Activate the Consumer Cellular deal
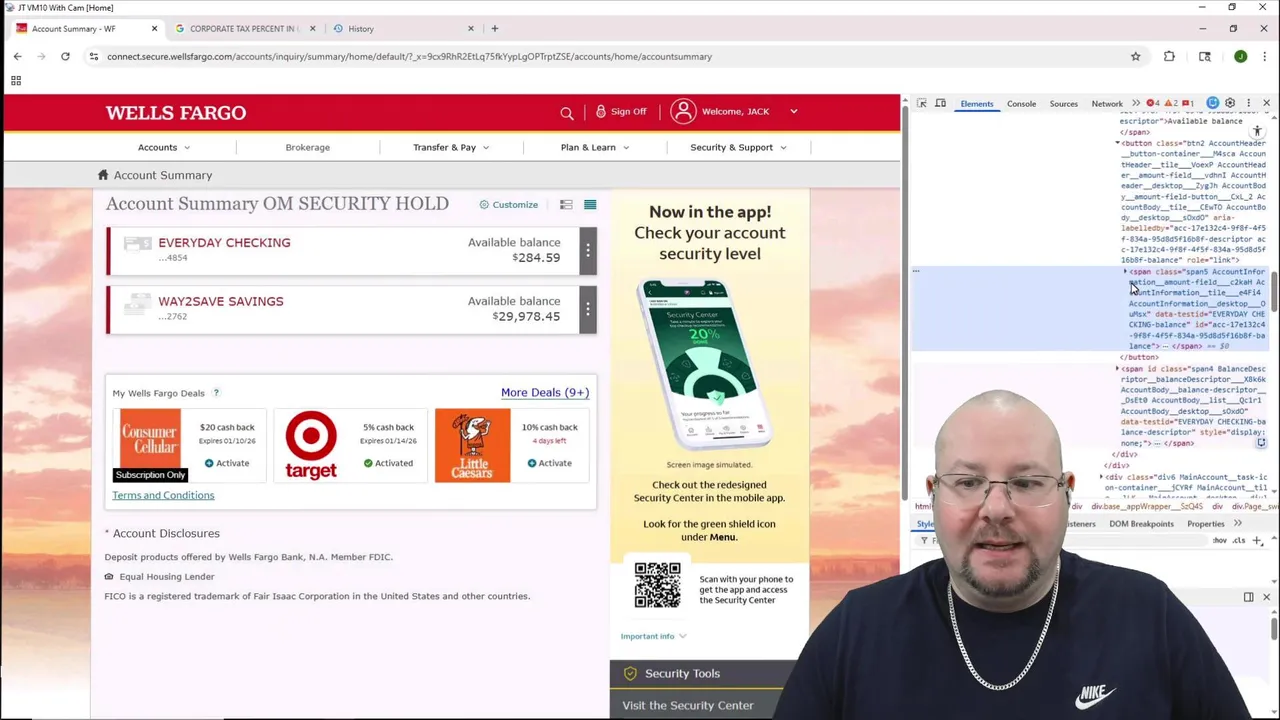 click(x=226, y=463)
